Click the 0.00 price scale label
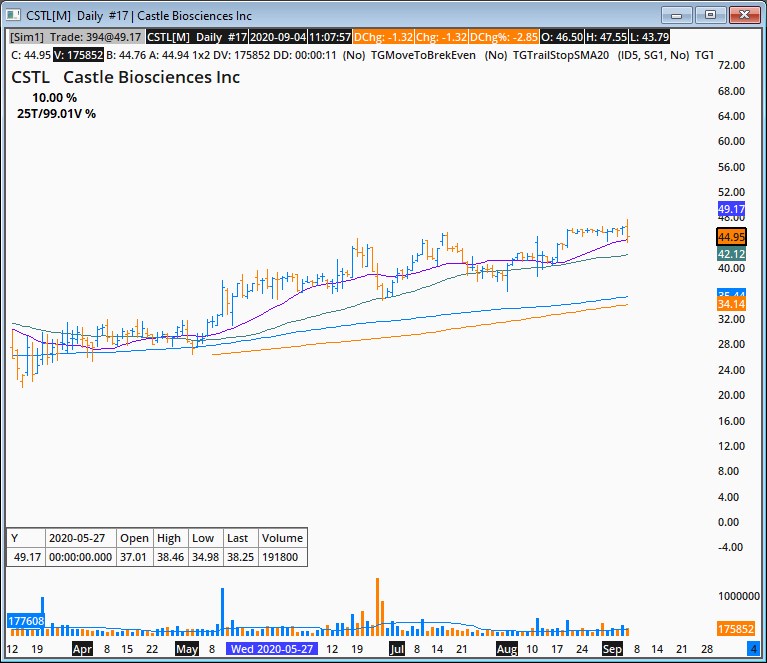Image resolution: width=767 pixels, height=663 pixels. click(x=728, y=522)
